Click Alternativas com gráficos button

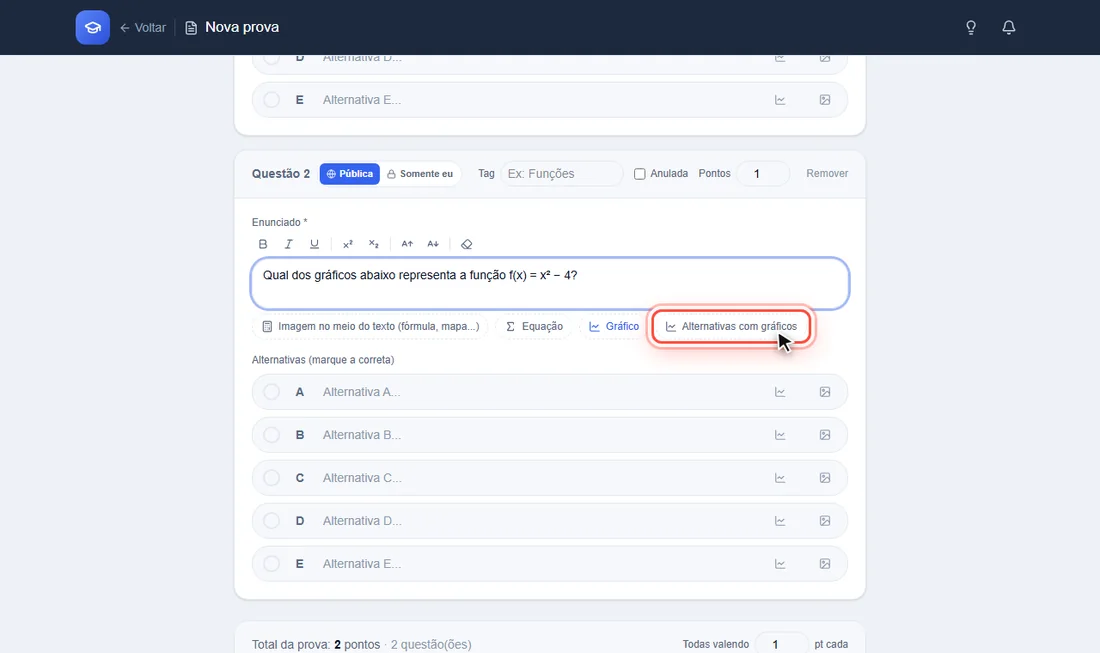731,327
